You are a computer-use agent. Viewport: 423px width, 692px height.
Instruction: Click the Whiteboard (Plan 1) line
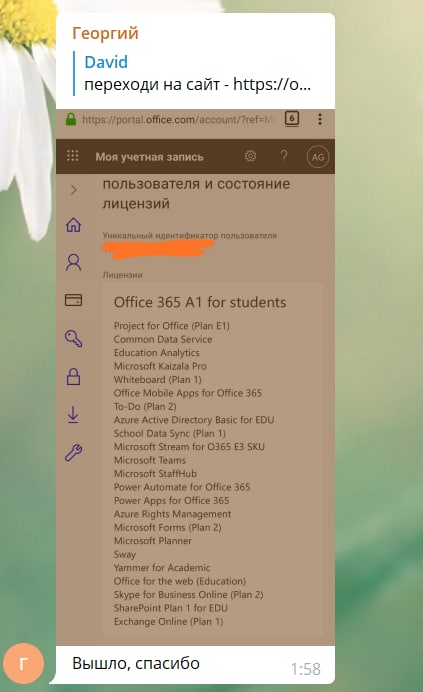tap(158, 380)
